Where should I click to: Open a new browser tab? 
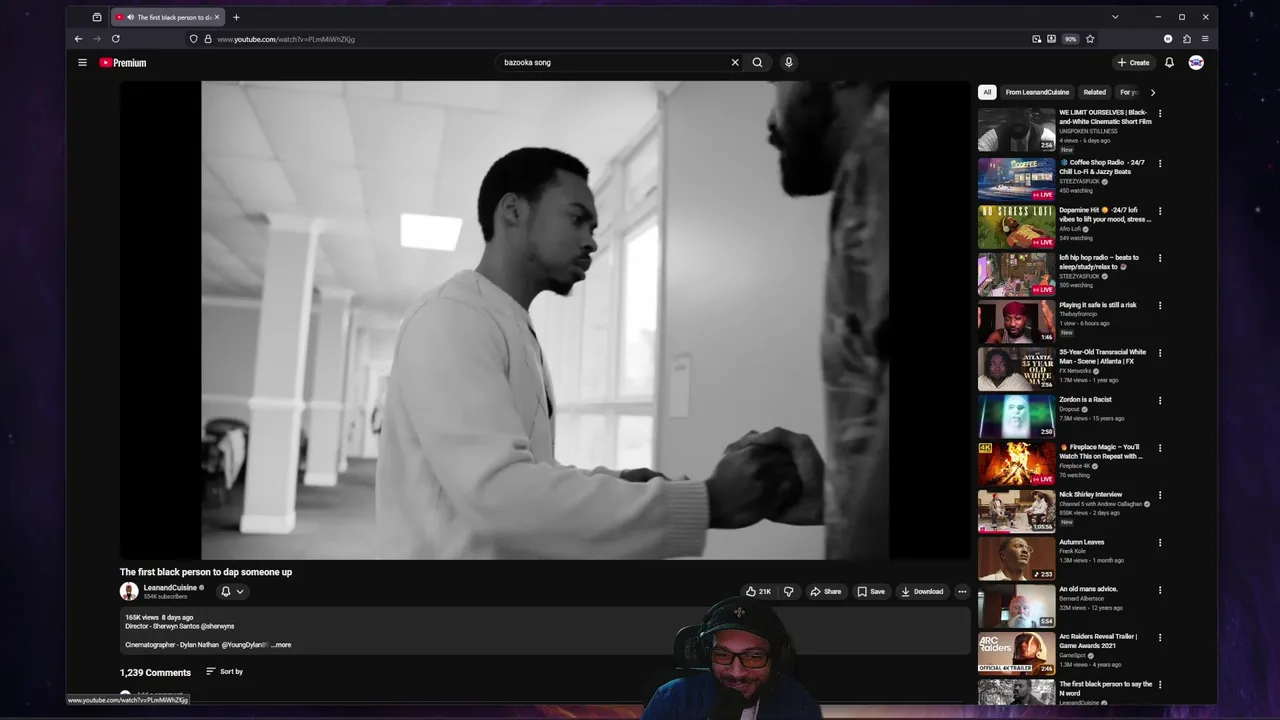tap(236, 17)
